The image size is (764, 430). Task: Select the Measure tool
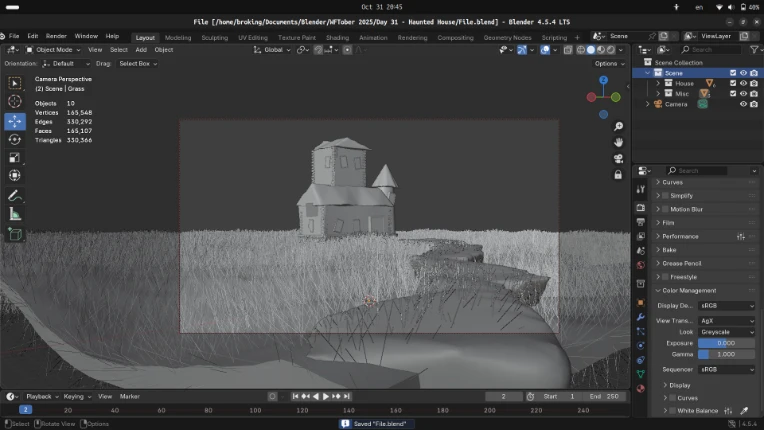tap(15, 214)
